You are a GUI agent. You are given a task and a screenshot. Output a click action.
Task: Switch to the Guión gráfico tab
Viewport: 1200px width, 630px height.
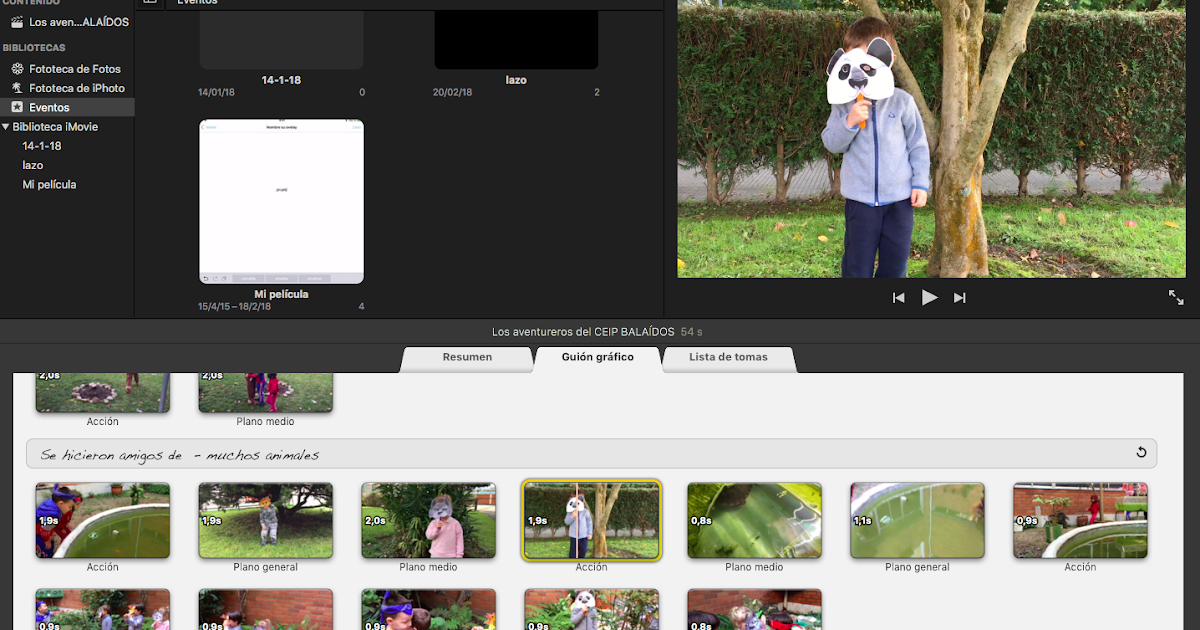(x=598, y=358)
